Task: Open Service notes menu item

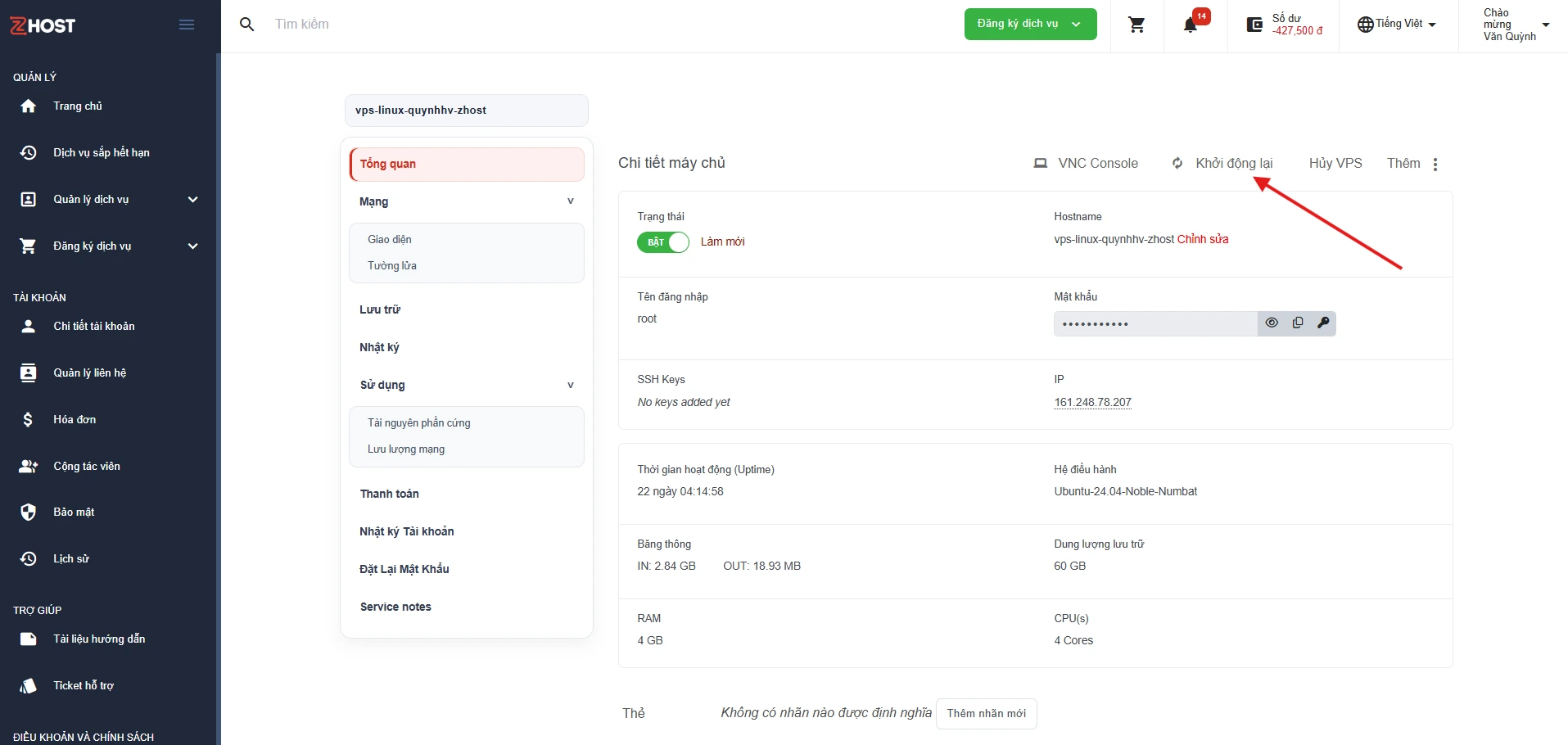Action: [x=395, y=607]
